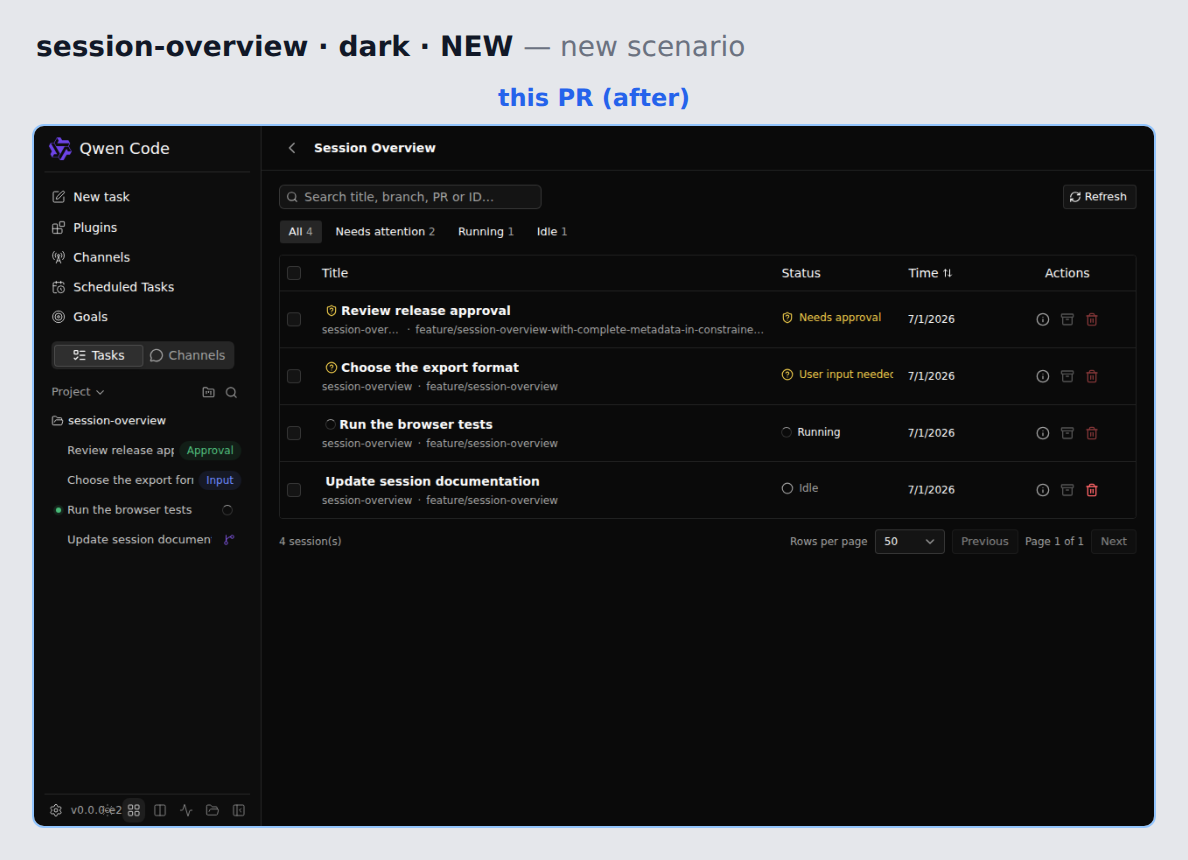Show info for Review release approval
The height and width of the screenshot is (860, 1188).
pyautogui.click(x=1043, y=320)
